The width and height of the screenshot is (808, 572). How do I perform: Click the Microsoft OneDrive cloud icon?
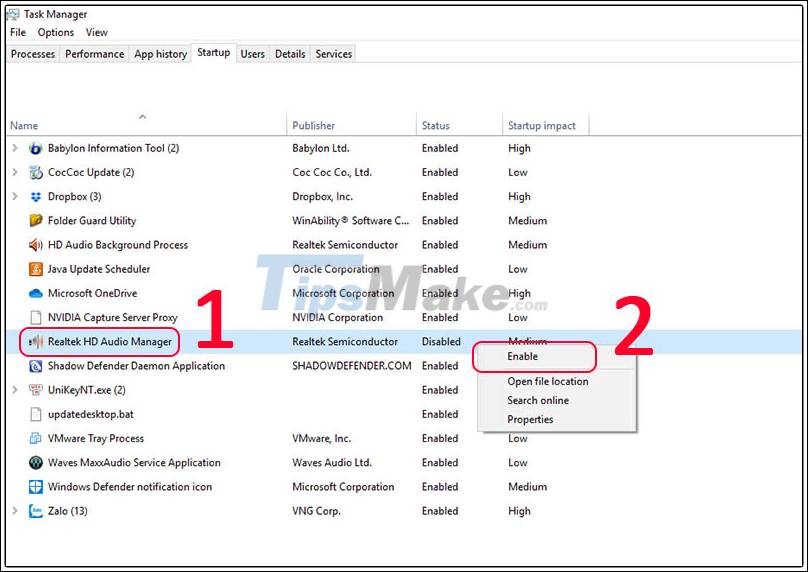36,293
